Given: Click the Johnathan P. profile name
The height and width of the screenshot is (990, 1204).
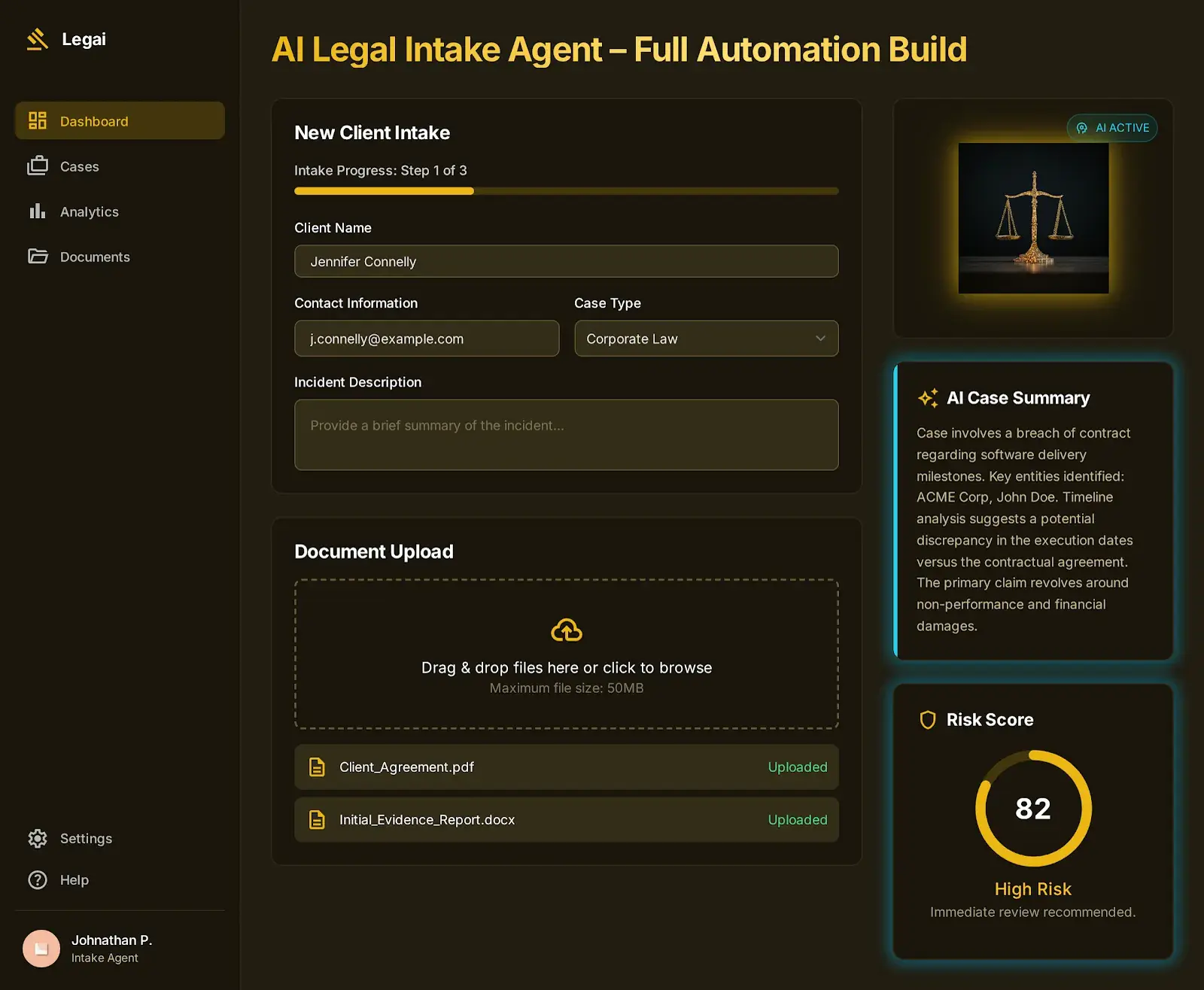Looking at the screenshot, I should (112, 940).
